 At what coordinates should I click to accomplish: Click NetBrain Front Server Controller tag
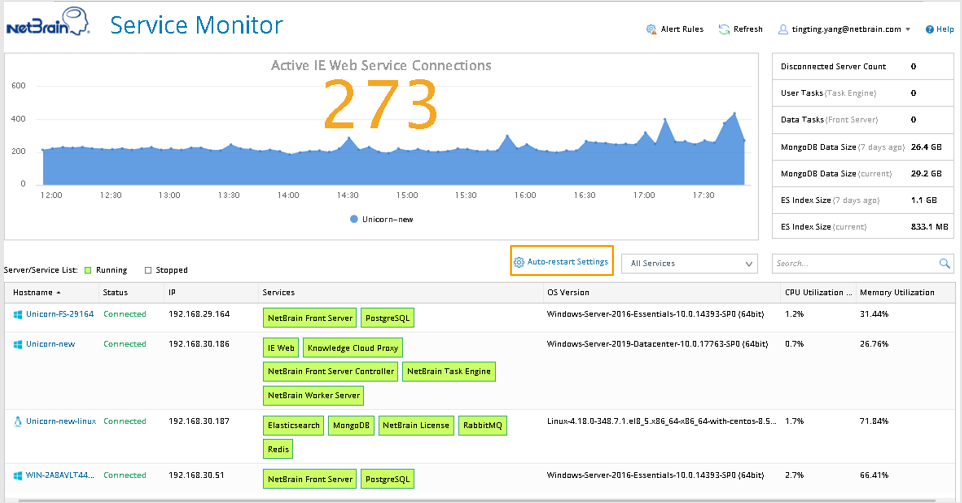pos(331,371)
